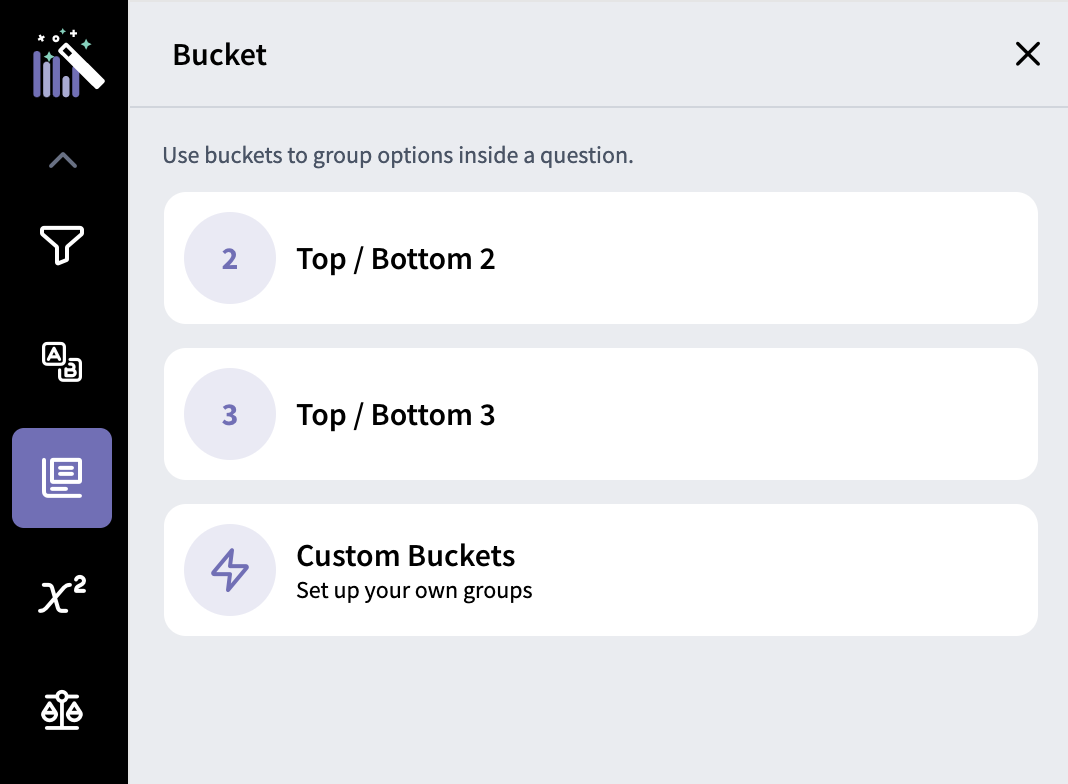Viewport: 1068px width, 784px height.
Task: Open the chi-square statistics tool
Action: click(62, 595)
